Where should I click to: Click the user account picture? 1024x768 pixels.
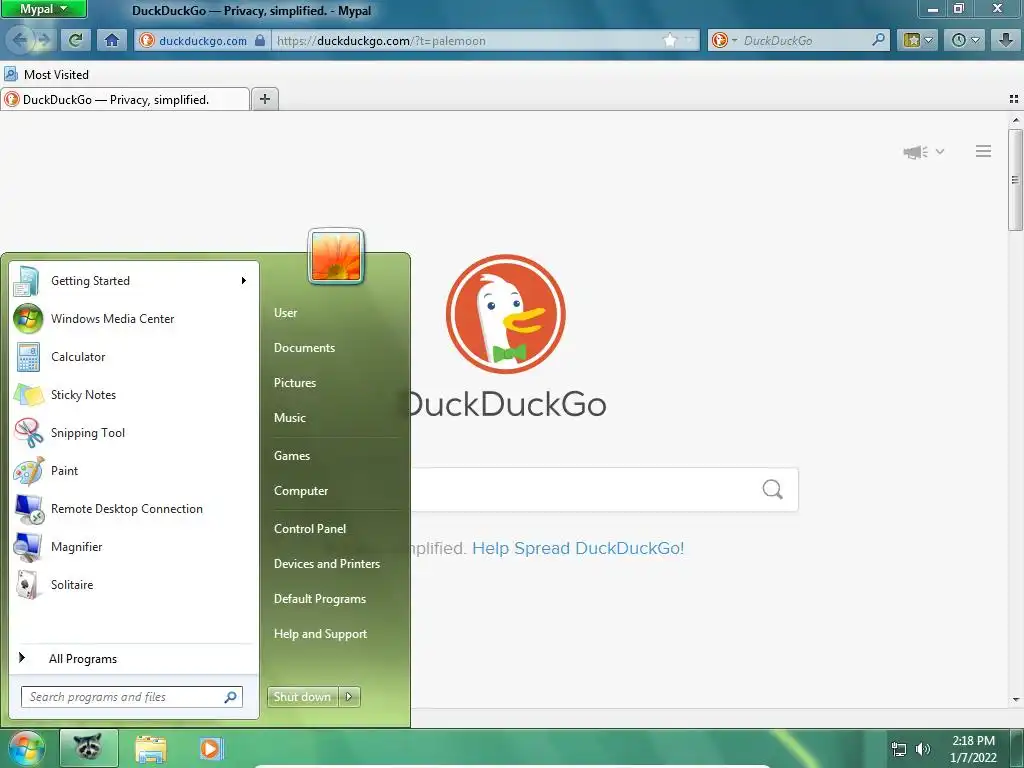[336, 257]
